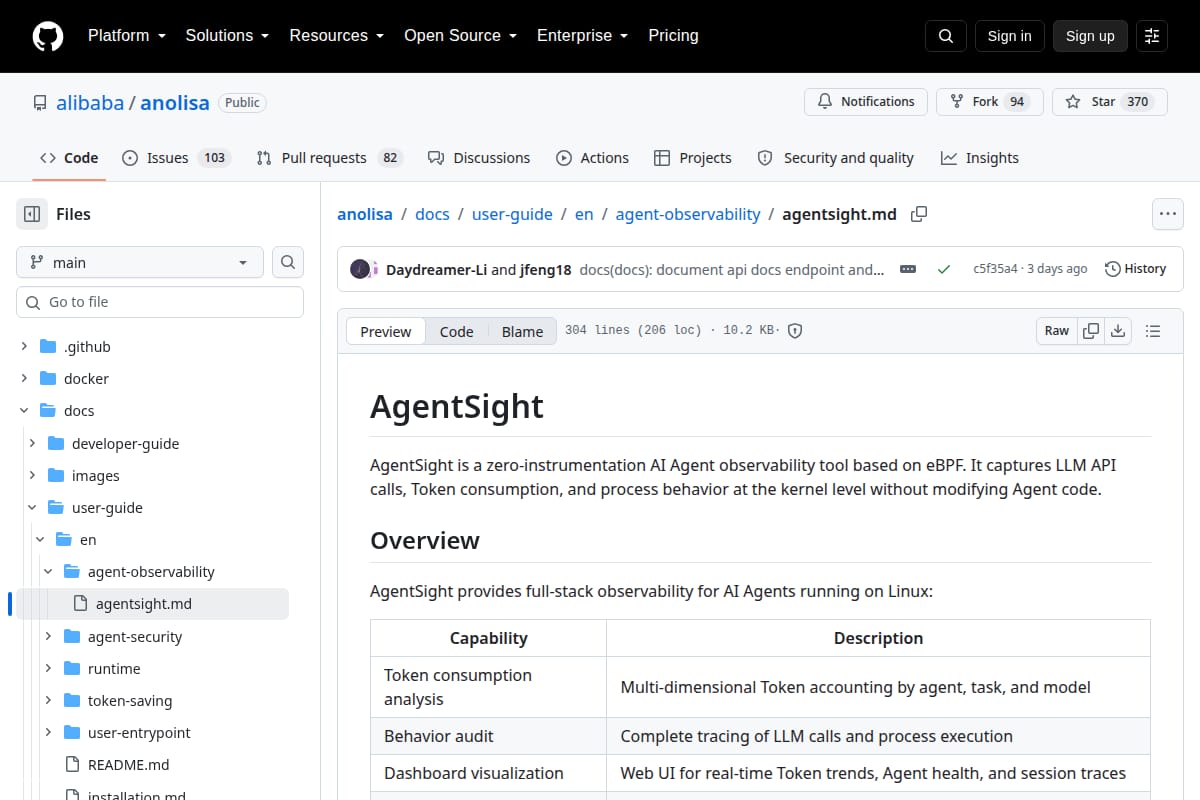Open the Discussions tab

[479, 158]
